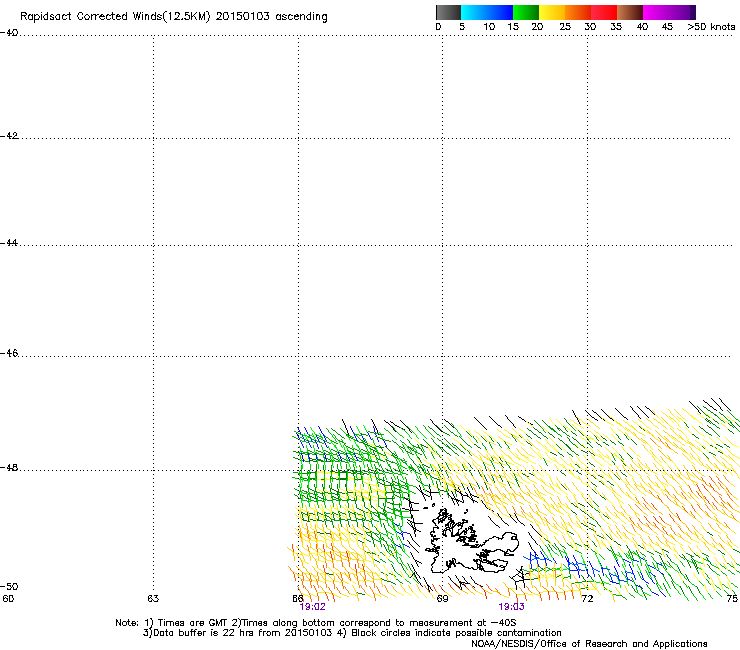This screenshot has height=650, width=740.
Task: Click the legend label 25
Action: click(565, 27)
